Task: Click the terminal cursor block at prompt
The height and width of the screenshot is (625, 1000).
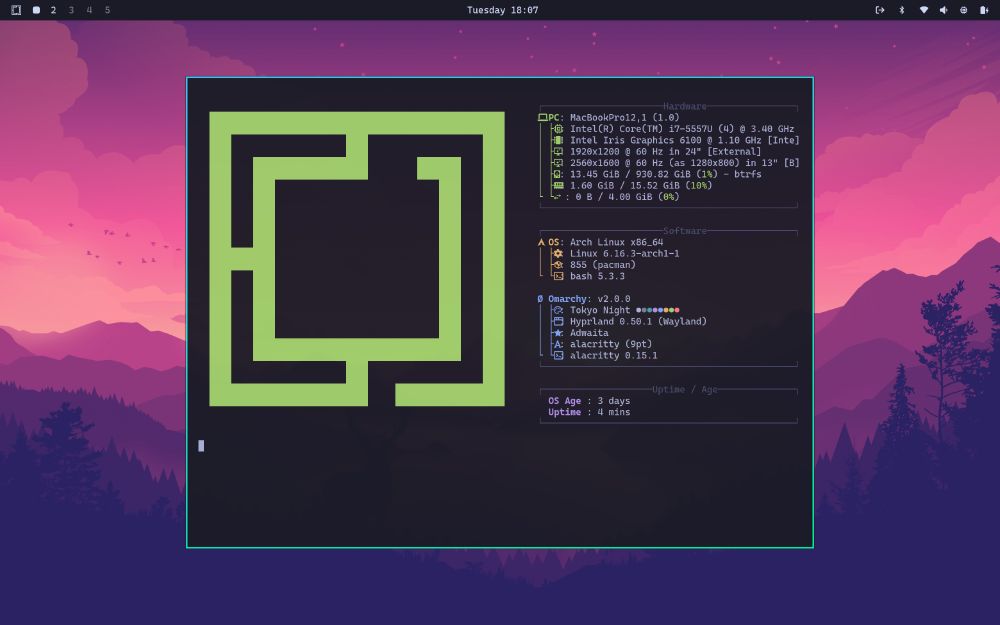Action: [202, 446]
